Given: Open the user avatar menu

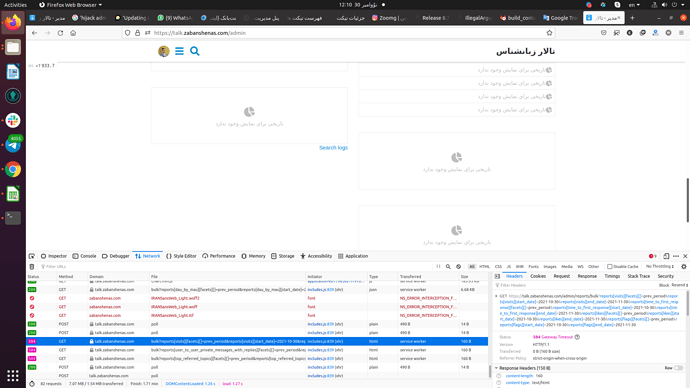Looking at the screenshot, I should (164, 51).
